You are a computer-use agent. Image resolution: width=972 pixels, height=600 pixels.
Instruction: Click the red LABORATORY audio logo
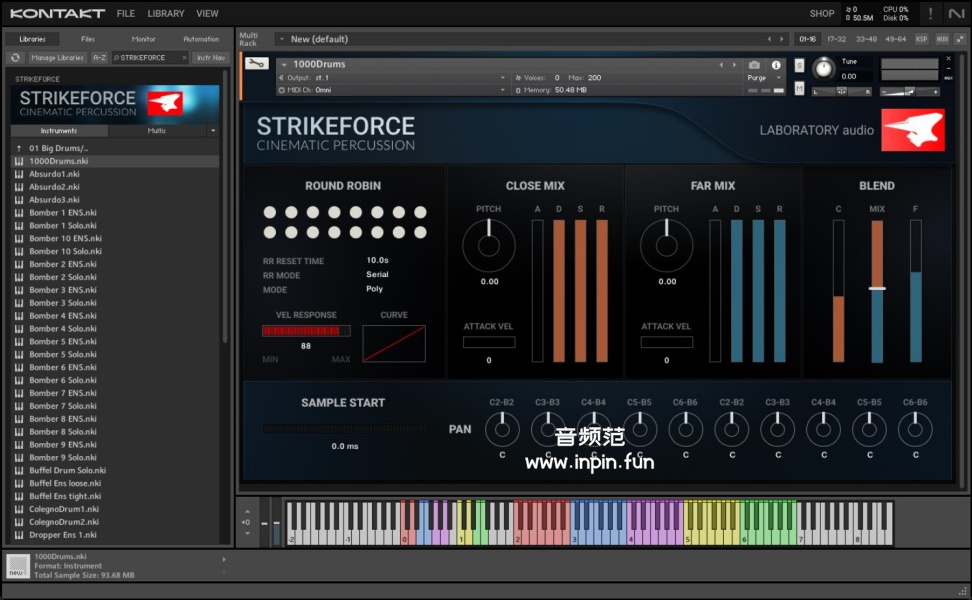point(912,130)
